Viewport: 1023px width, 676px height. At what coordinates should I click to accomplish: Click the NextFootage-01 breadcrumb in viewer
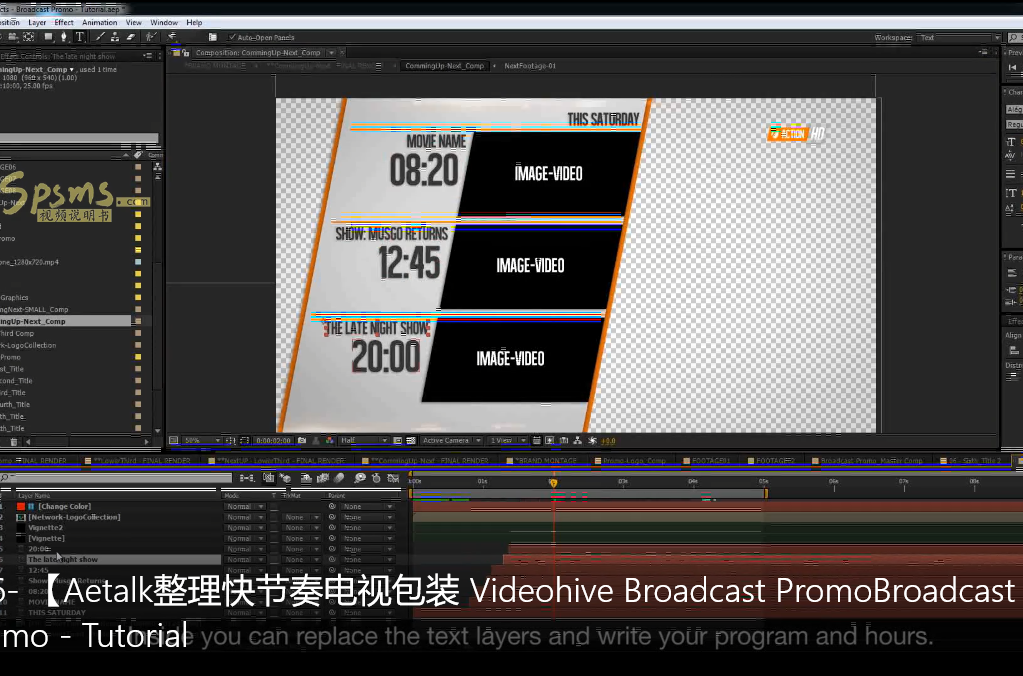pos(530,66)
